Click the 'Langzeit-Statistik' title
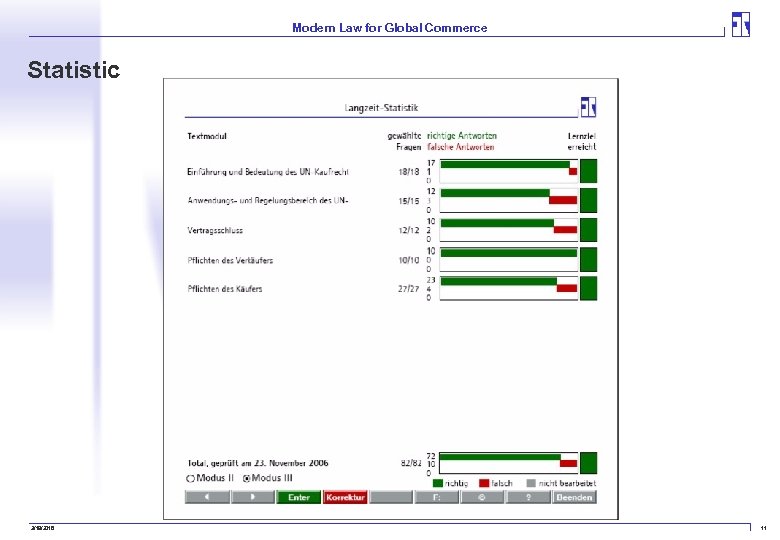Screen dimensions: 780x540 [x=381, y=107]
